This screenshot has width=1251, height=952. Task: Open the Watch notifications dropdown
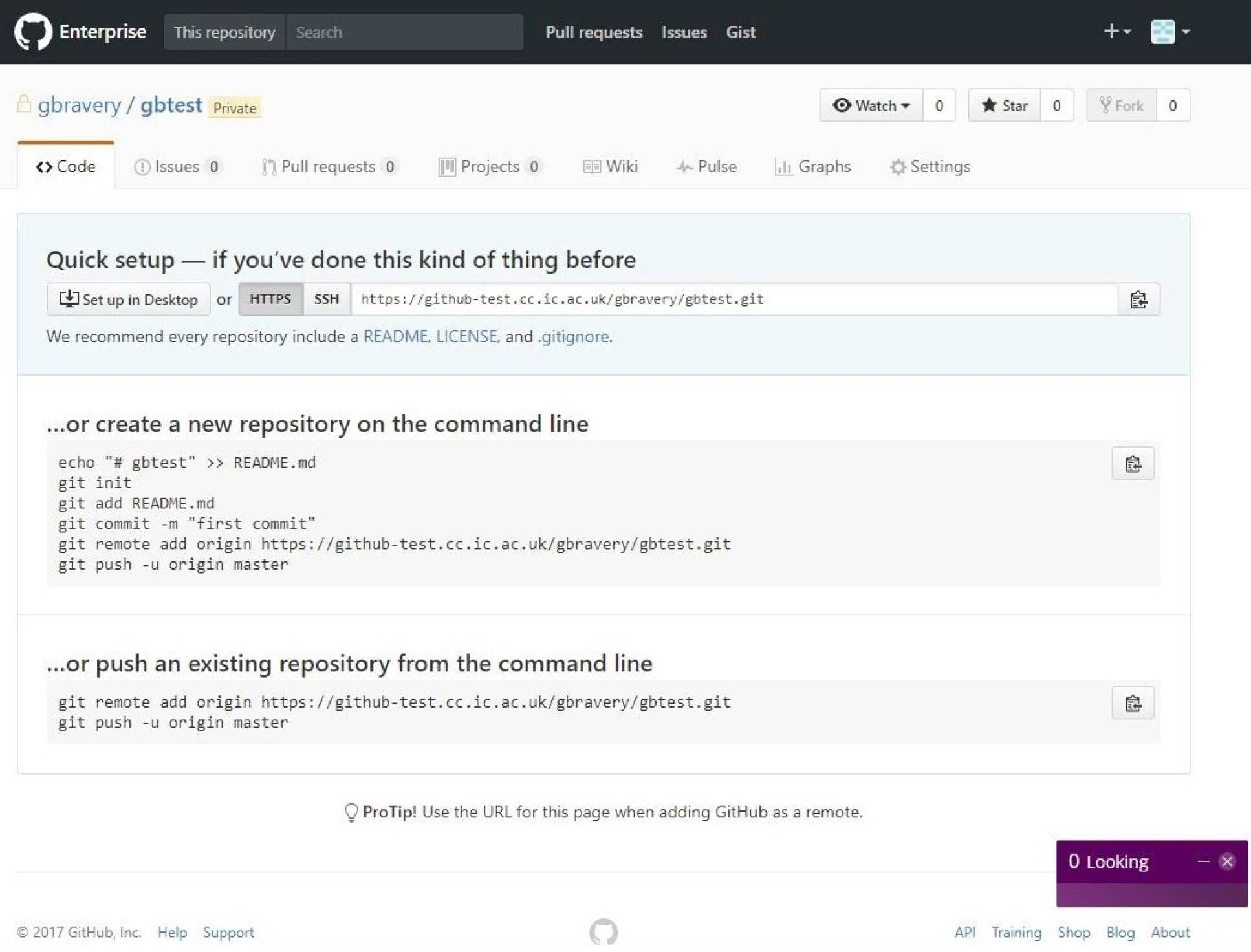click(x=871, y=105)
